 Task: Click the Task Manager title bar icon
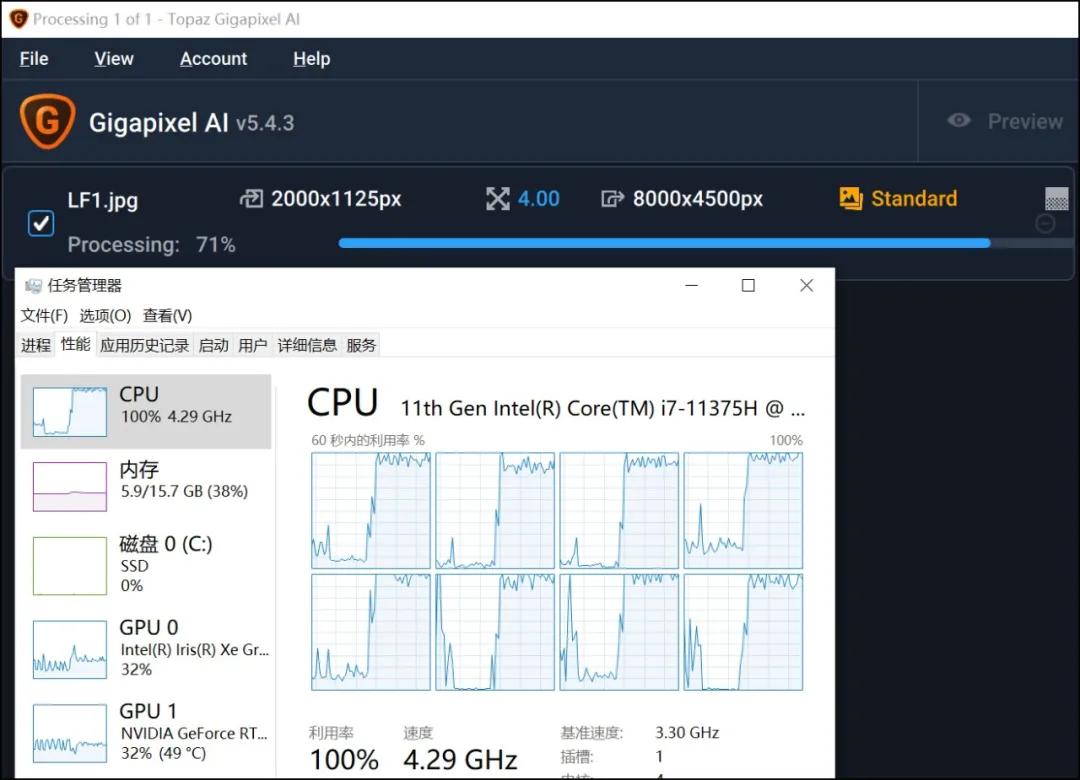(33, 286)
